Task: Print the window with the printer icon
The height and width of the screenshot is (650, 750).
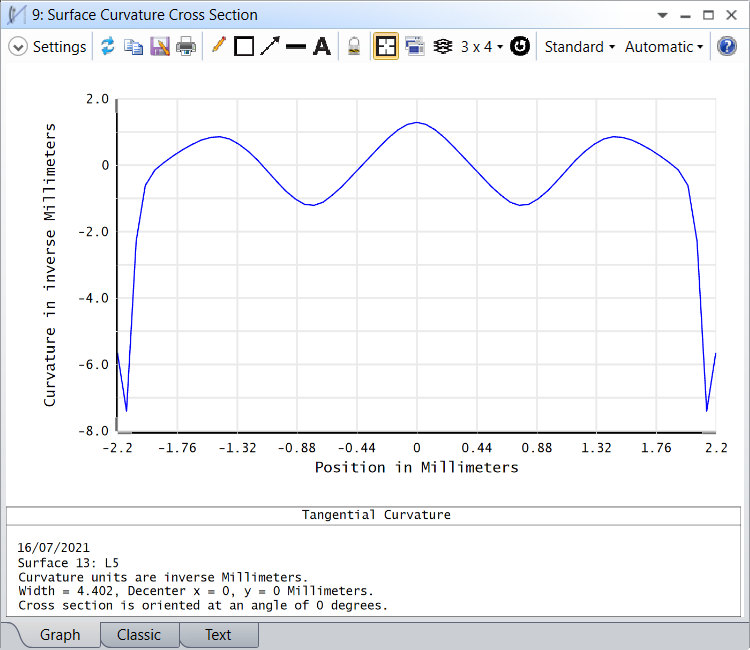Action: [186, 46]
